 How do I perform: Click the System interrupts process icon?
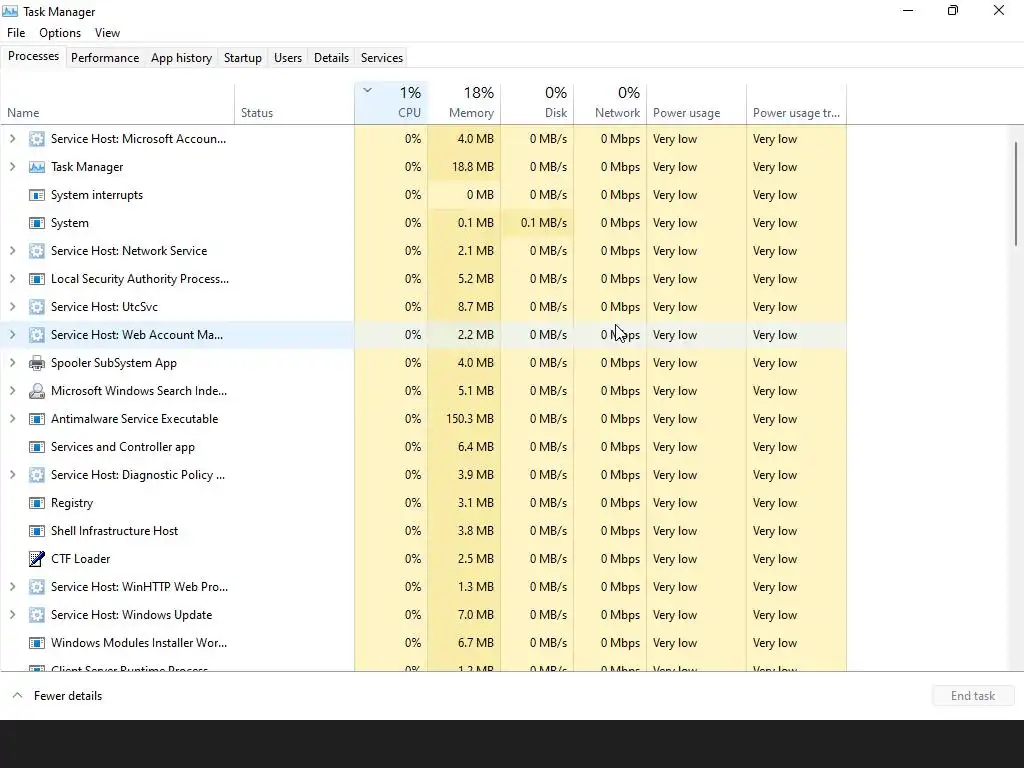[37, 195]
